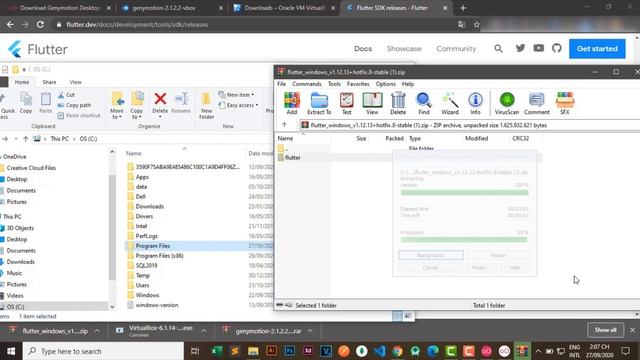Screen dimensions: 640x360
Task: Open Flutter's GitHub icon
Action: coord(557,48)
